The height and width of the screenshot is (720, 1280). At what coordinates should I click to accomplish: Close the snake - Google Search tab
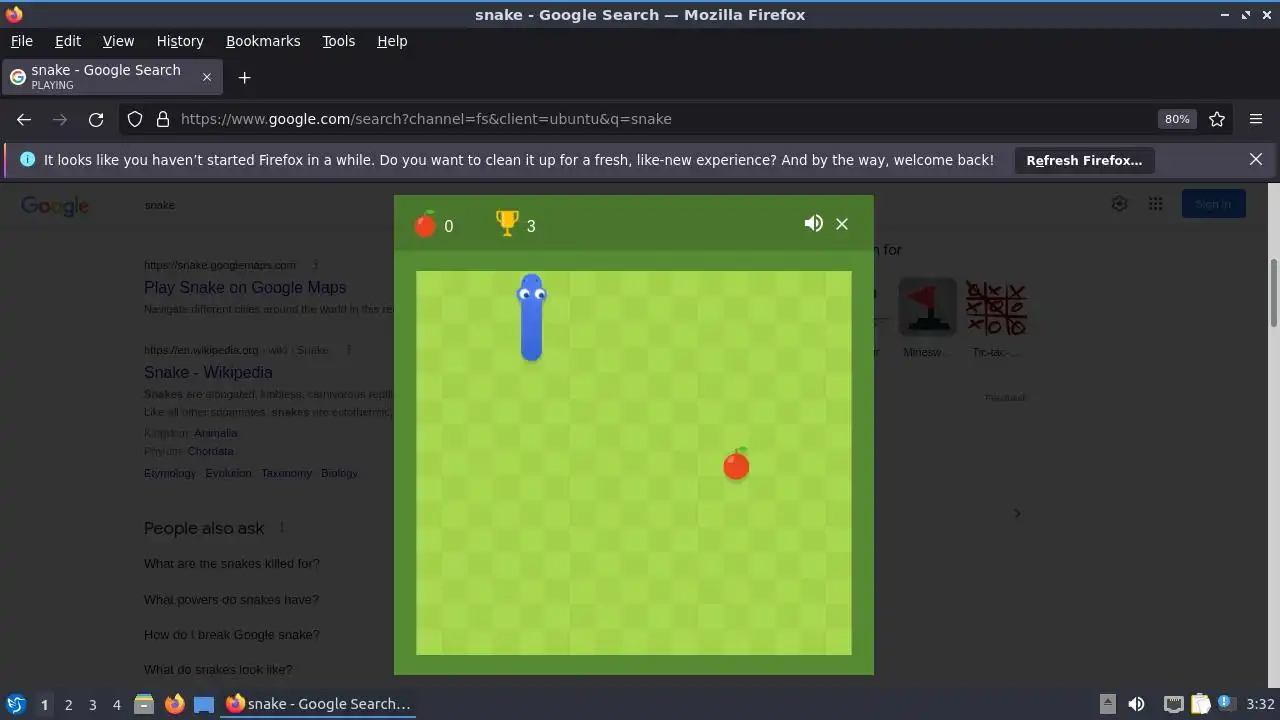click(x=207, y=77)
